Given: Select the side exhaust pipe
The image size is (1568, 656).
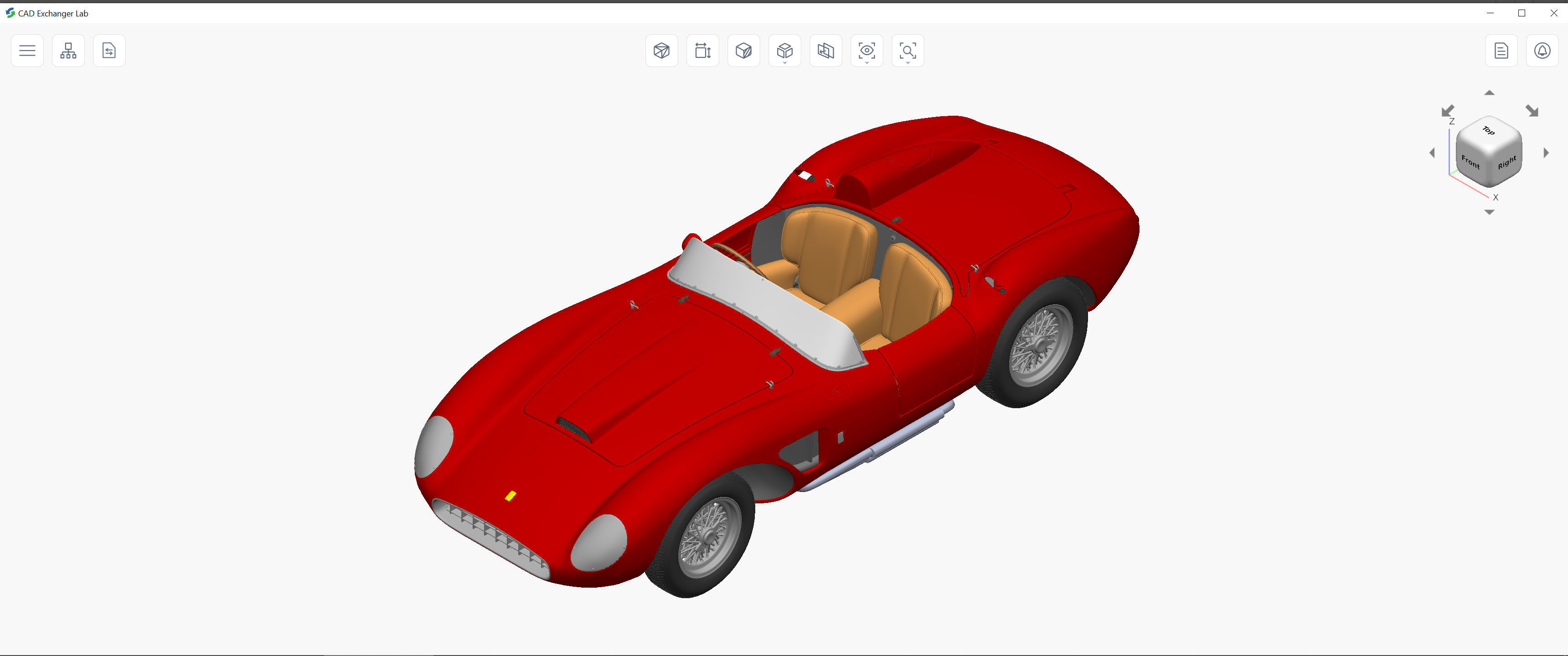Looking at the screenshot, I should tap(877, 447).
